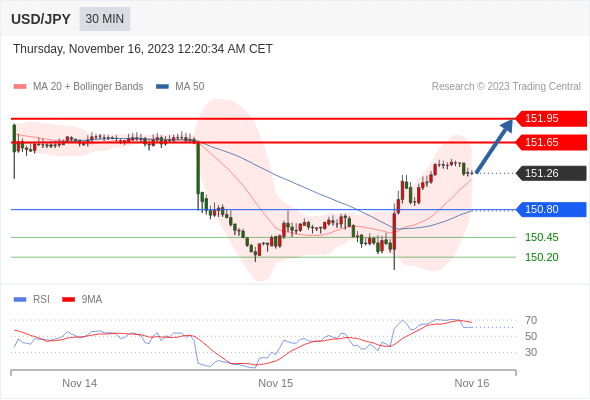
Task: Toggle the MA 20 + Bollinger Bands legend
Action: (x=88, y=87)
